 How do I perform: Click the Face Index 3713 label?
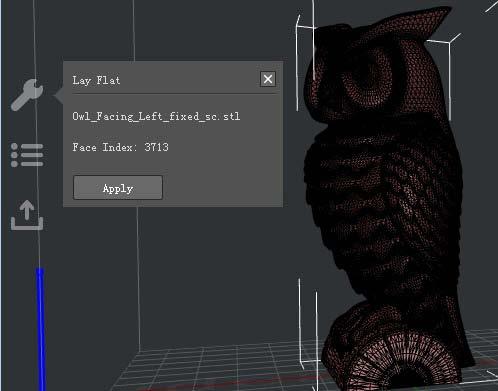click(x=121, y=147)
